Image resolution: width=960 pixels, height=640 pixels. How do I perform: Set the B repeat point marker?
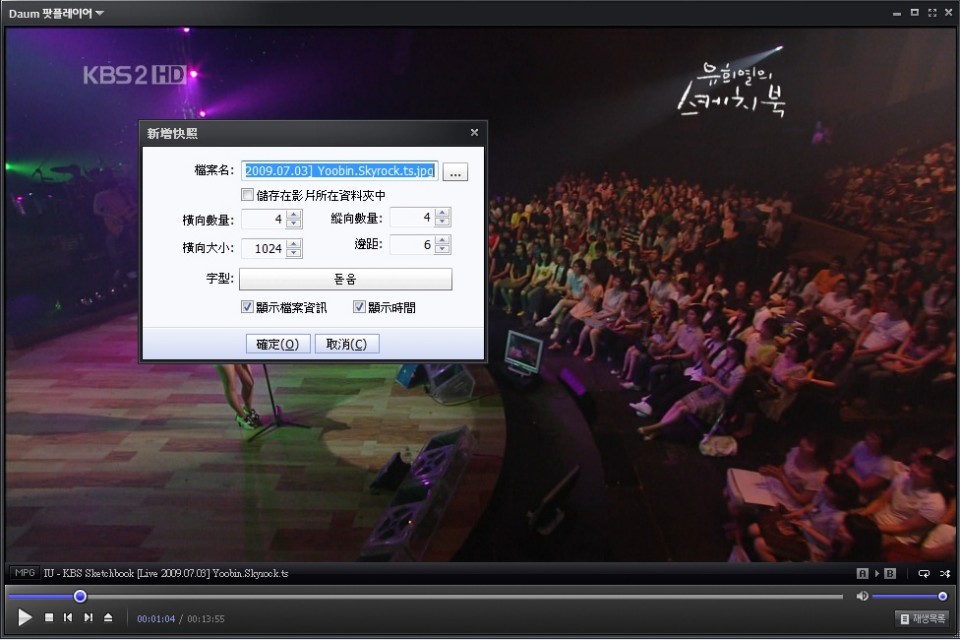tap(890, 573)
